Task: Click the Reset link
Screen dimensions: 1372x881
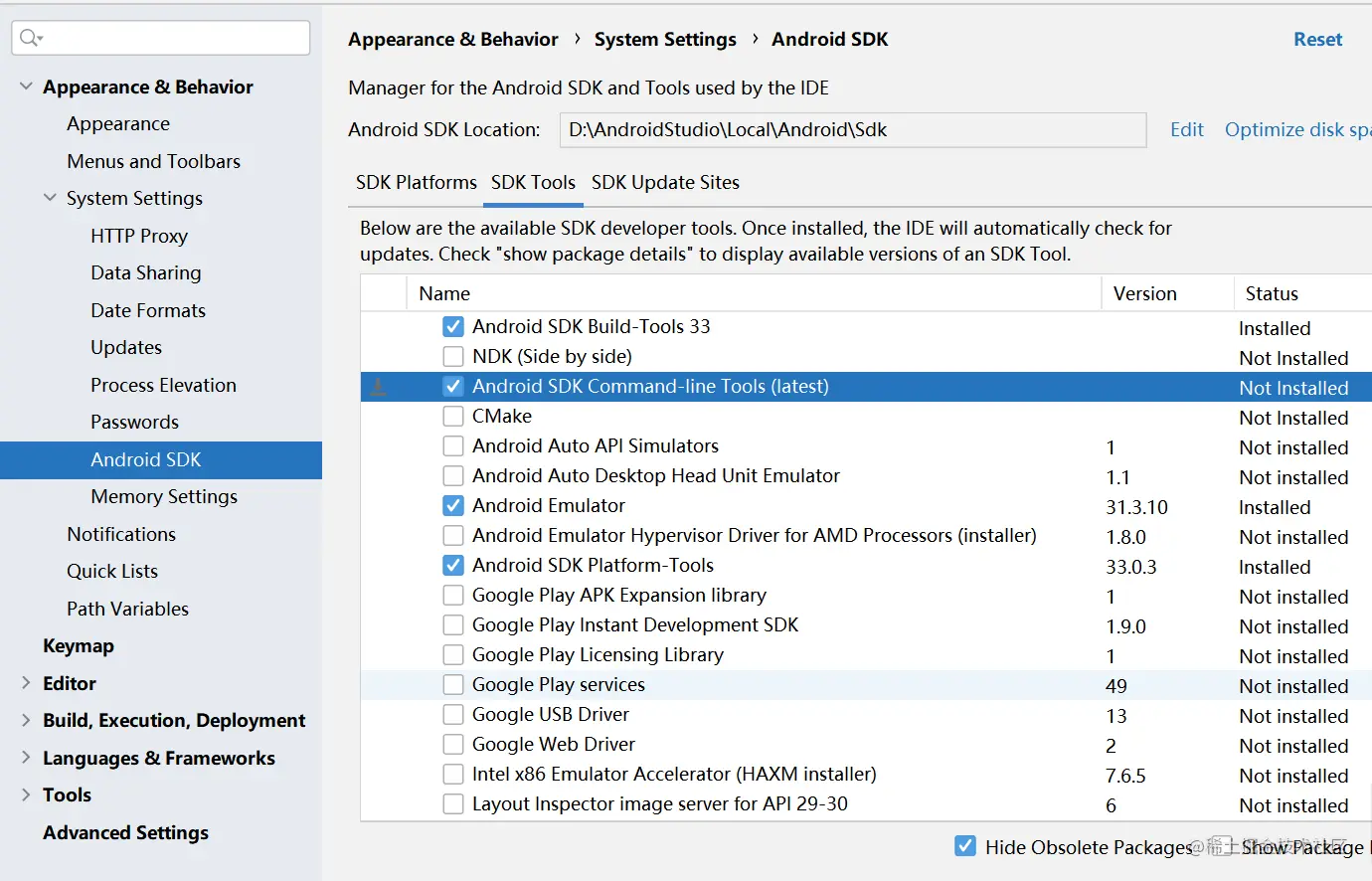Action: pyautogui.click(x=1317, y=40)
